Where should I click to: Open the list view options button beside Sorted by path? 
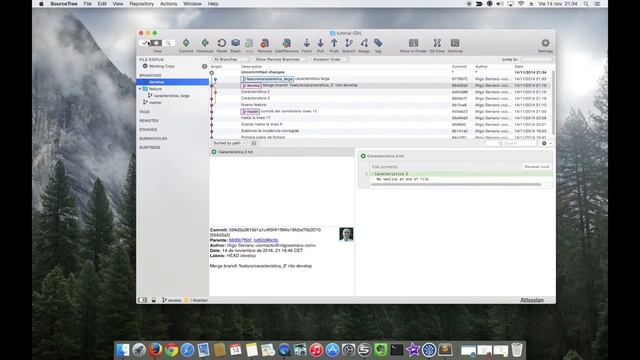click(x=253, y=143)
